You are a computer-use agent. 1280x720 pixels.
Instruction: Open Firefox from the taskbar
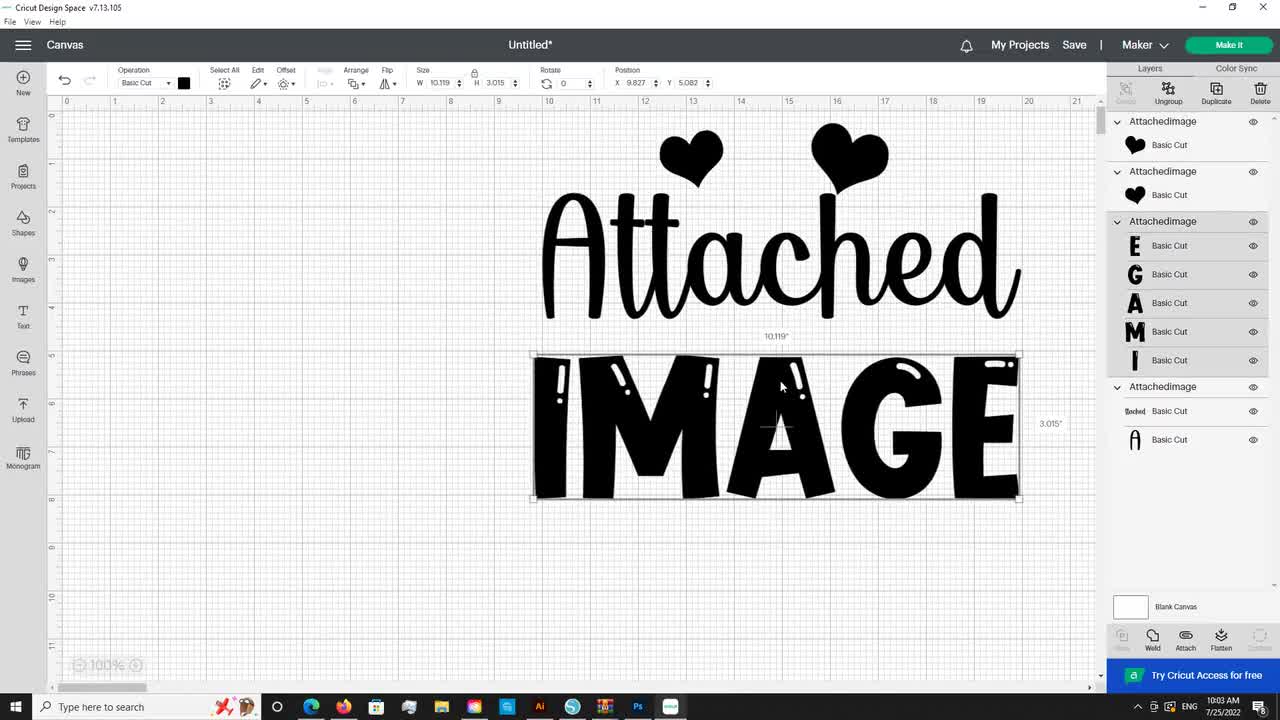coord(343,707)
